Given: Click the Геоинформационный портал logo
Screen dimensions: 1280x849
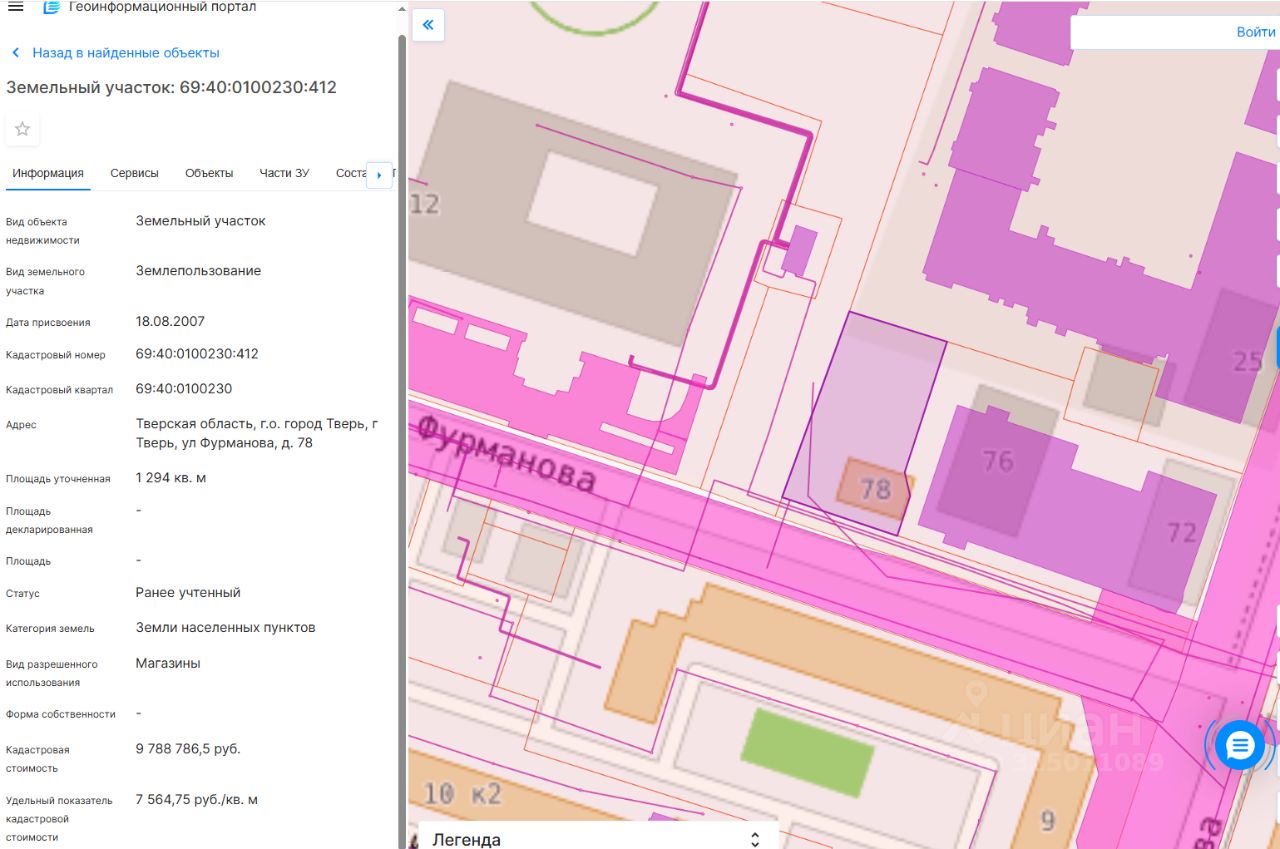Looking at the screenshot, I should click(x=51, y=7).
